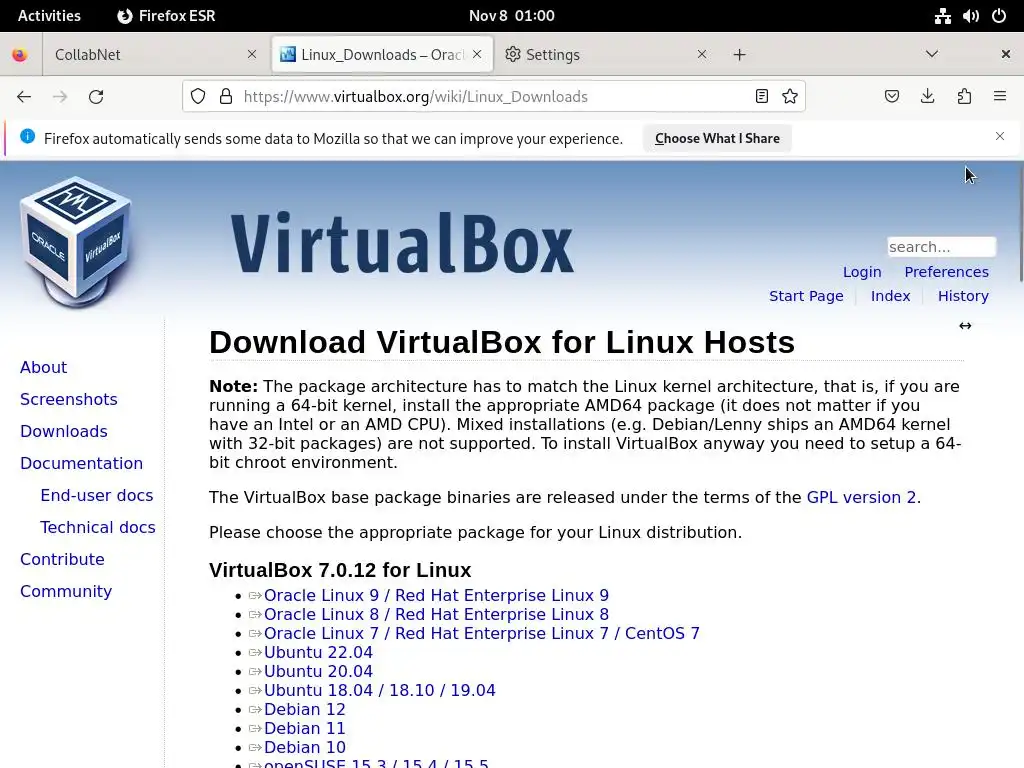The image size is (1024, 768).
Task: Reload the page with the refresh icon
Action: tap(96, 97)
